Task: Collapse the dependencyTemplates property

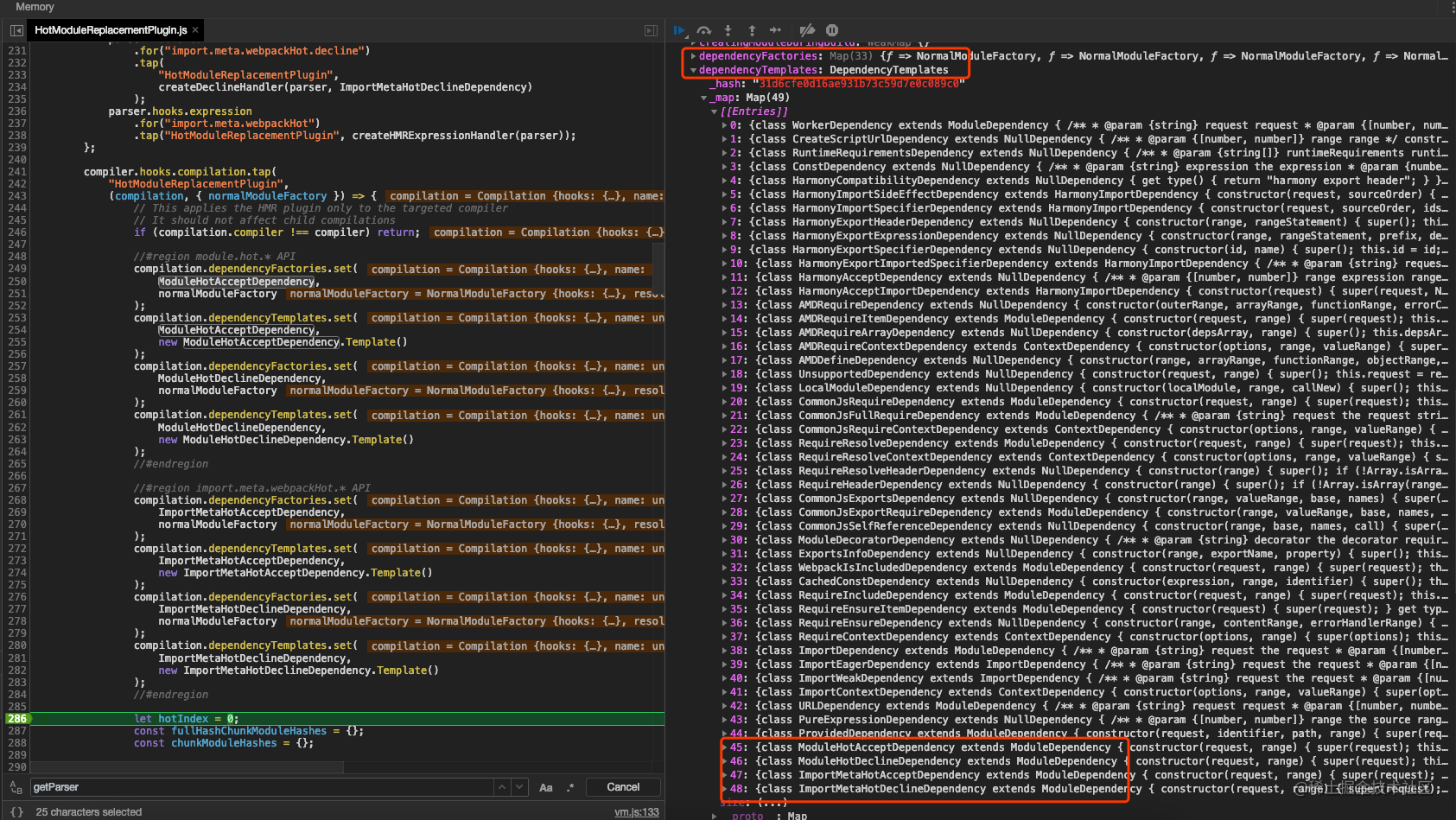Action: (693, 70)
